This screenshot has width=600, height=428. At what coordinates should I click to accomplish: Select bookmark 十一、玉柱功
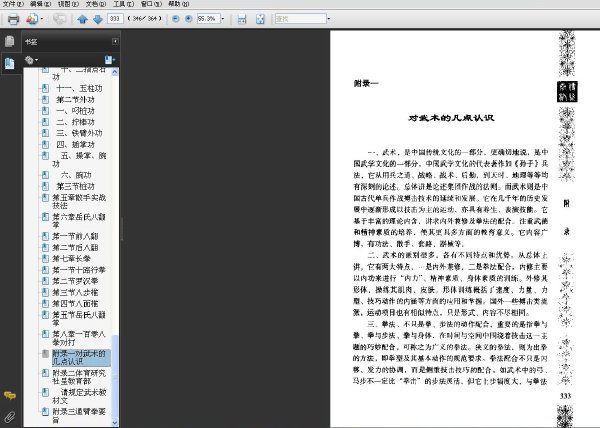point(79,88)
